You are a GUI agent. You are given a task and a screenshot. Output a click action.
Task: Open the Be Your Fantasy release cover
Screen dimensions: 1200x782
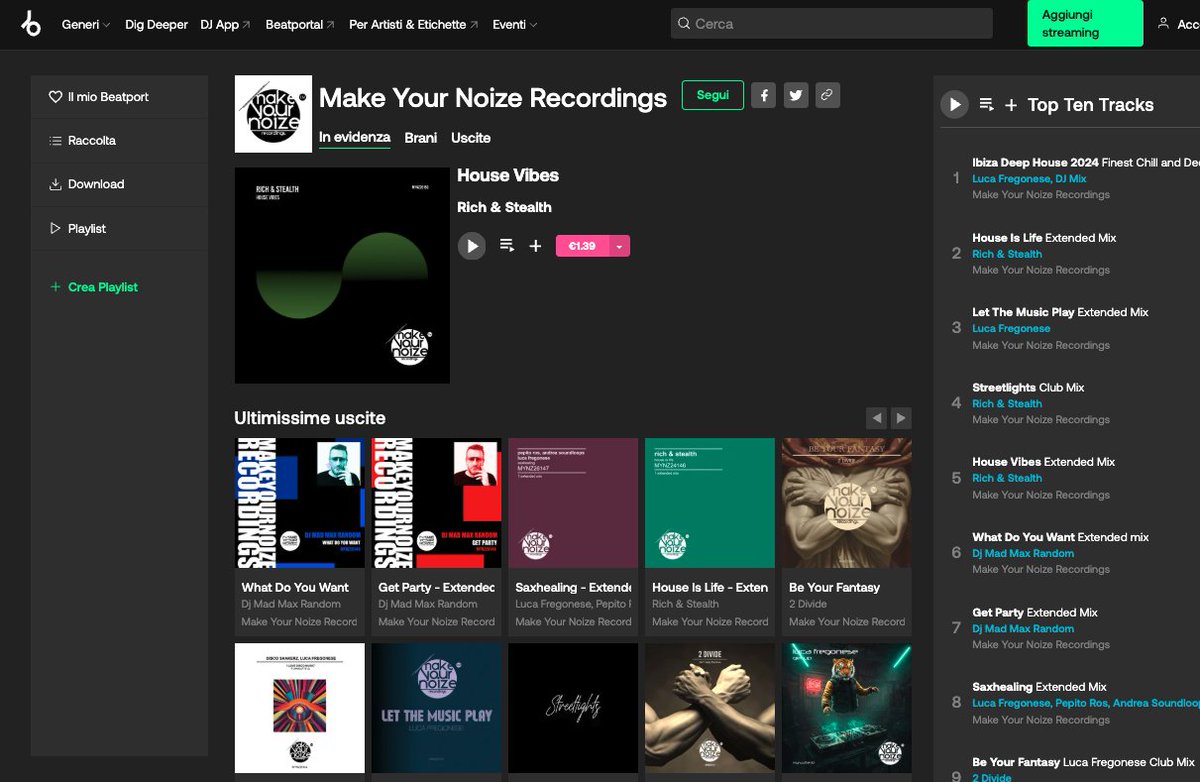847,503
